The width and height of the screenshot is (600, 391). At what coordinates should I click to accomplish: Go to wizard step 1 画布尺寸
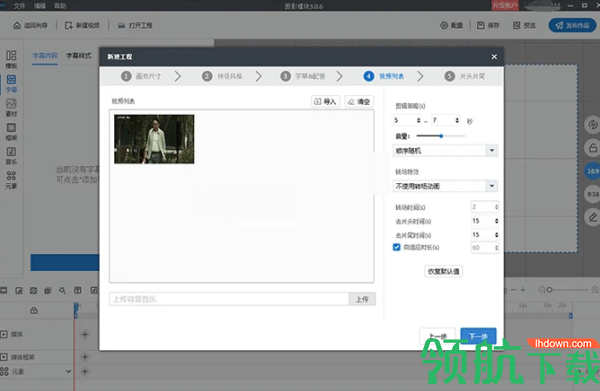(x=141, y=76)
